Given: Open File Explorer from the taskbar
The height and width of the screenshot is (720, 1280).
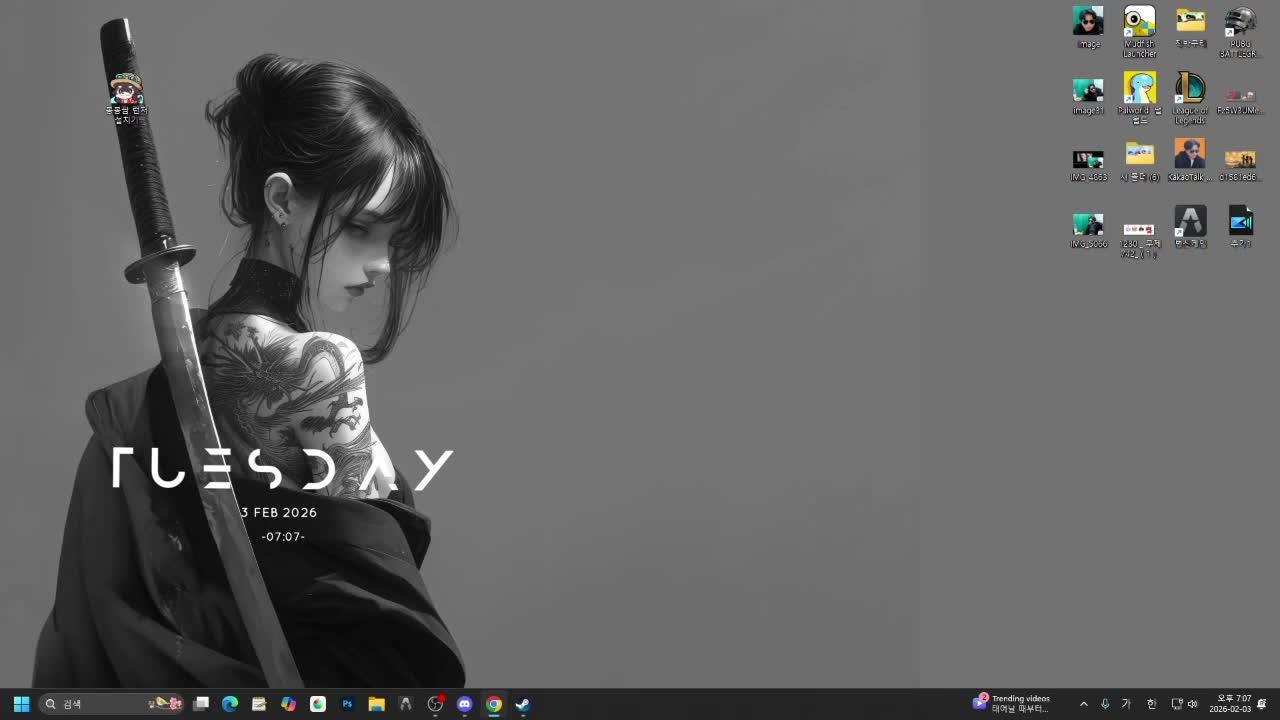Looking at the screenshot, I should pyautogui.click(x=376, y=704).
